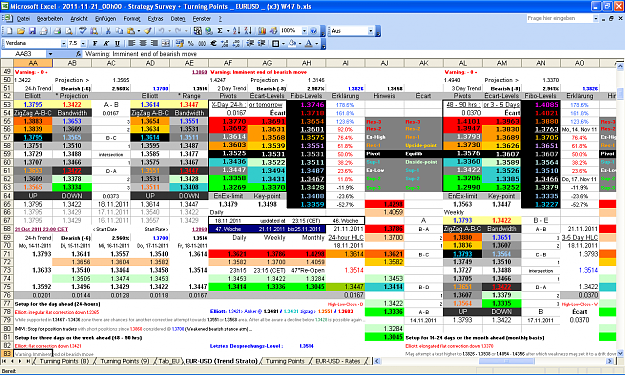Click the '21 Oct 2011 23:00 CET' link cell
Image resolution: width=625 pixels, height=375 pixels.
[x=41, y=229]
